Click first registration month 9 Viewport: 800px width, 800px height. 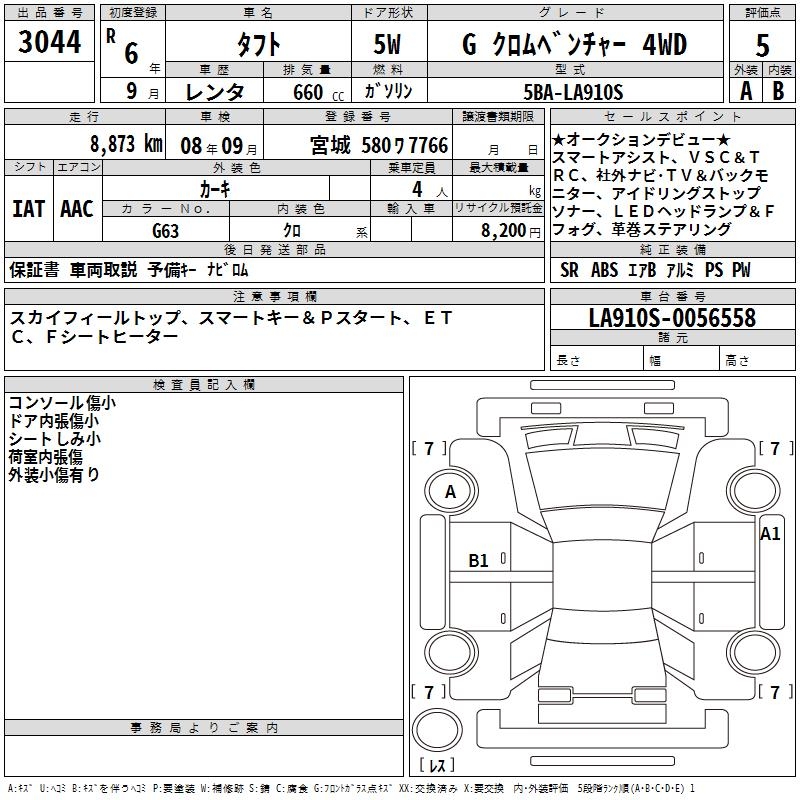[x=132, y=91]
